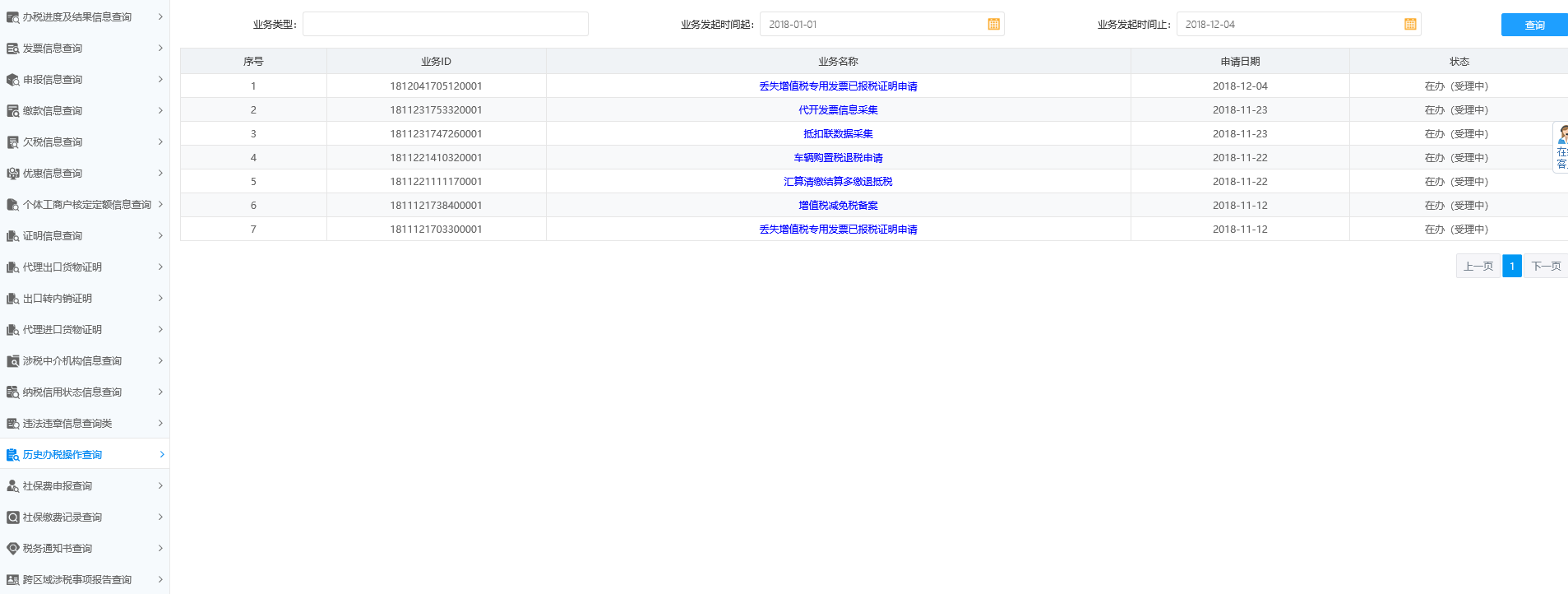
Task: Click the 跨区域涉税事项报告查询 icon
Action: pyautogui.click(x=12, y=580)
